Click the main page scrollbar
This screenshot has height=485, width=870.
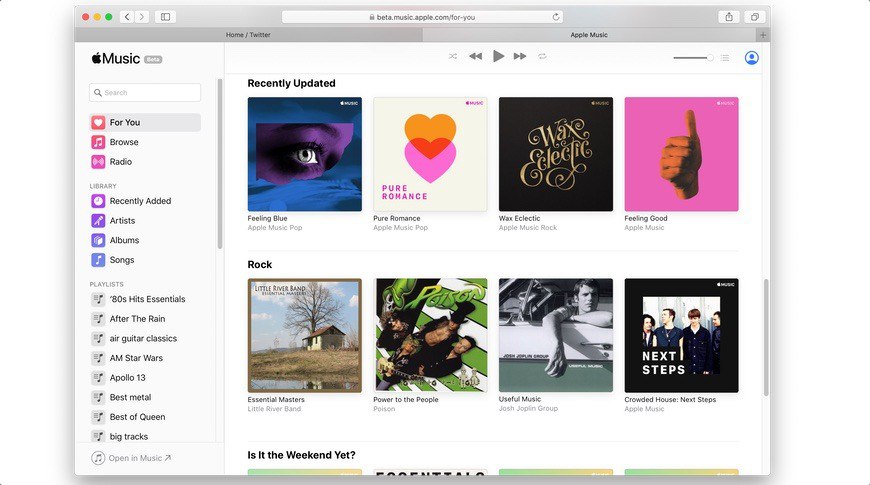point(766,337)
